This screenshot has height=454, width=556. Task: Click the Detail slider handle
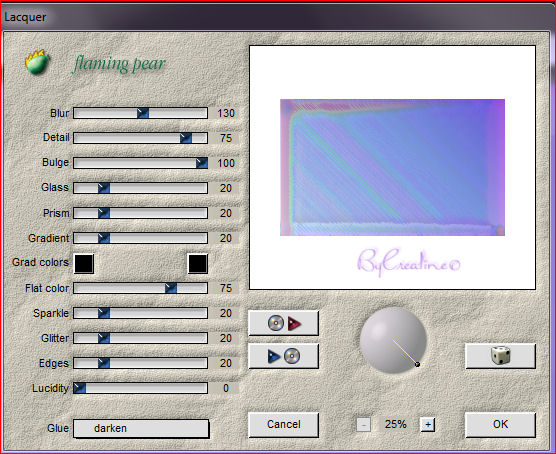tap(186, 138)
